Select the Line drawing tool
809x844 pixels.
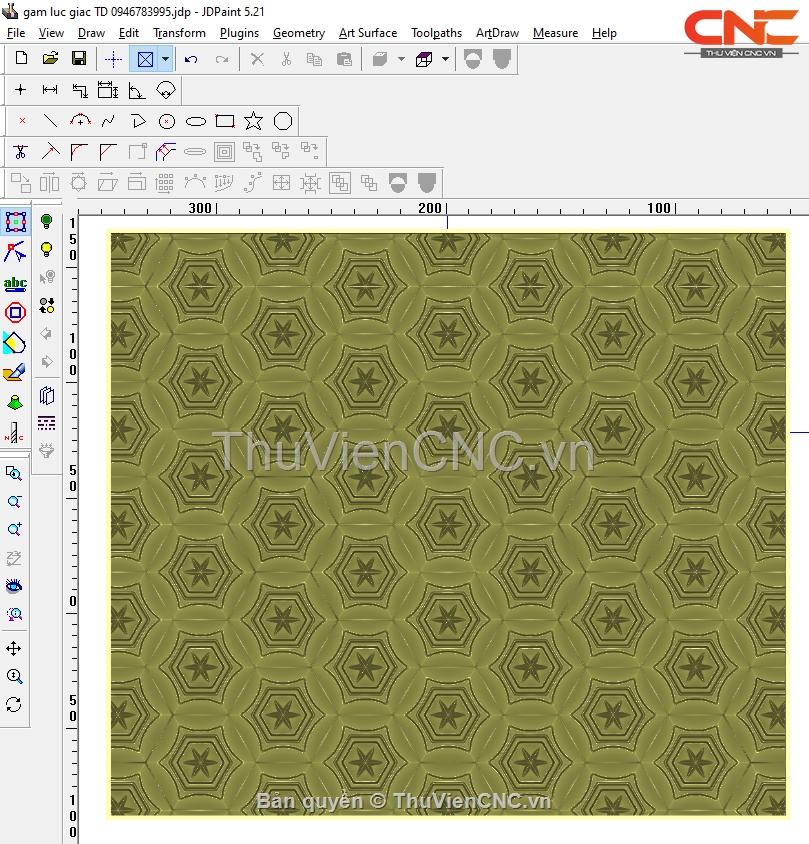51,121
